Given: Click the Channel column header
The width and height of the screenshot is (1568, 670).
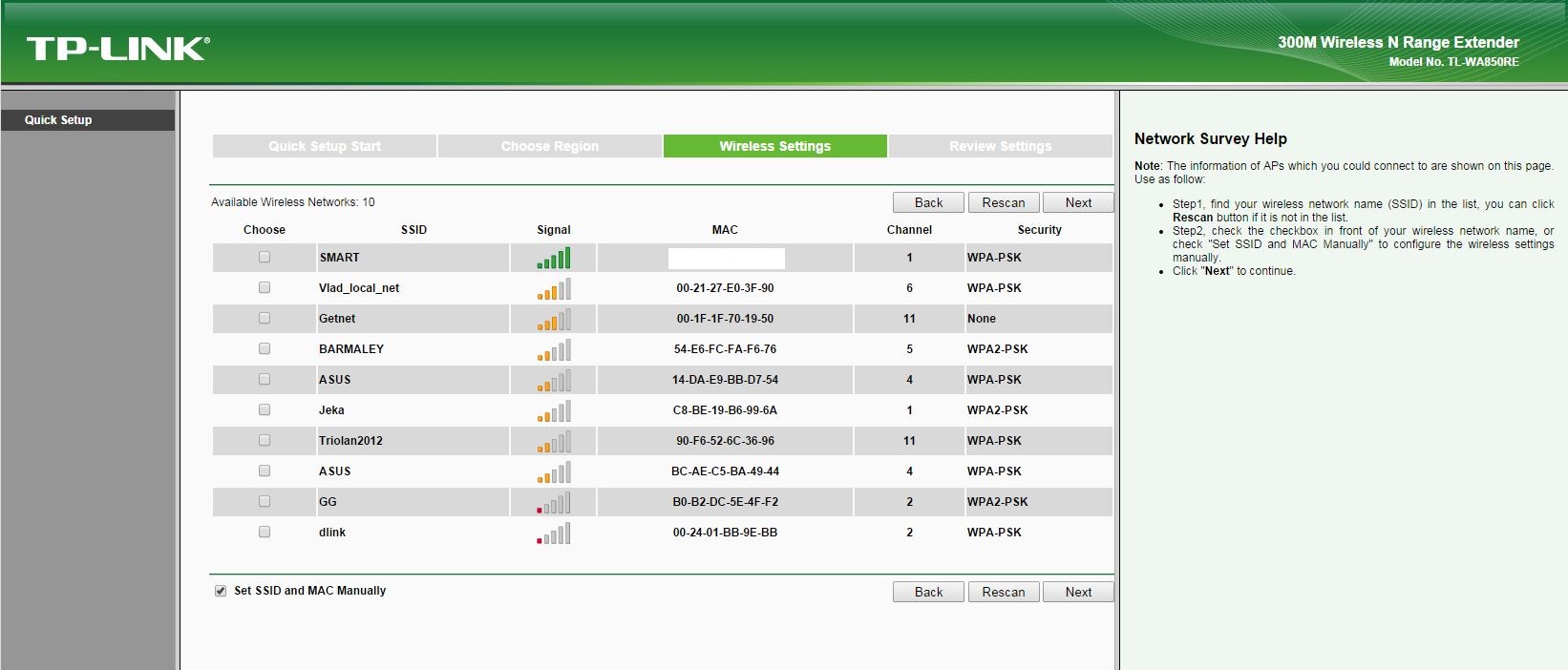Looking at the screenshot, I should coord(909,230).
